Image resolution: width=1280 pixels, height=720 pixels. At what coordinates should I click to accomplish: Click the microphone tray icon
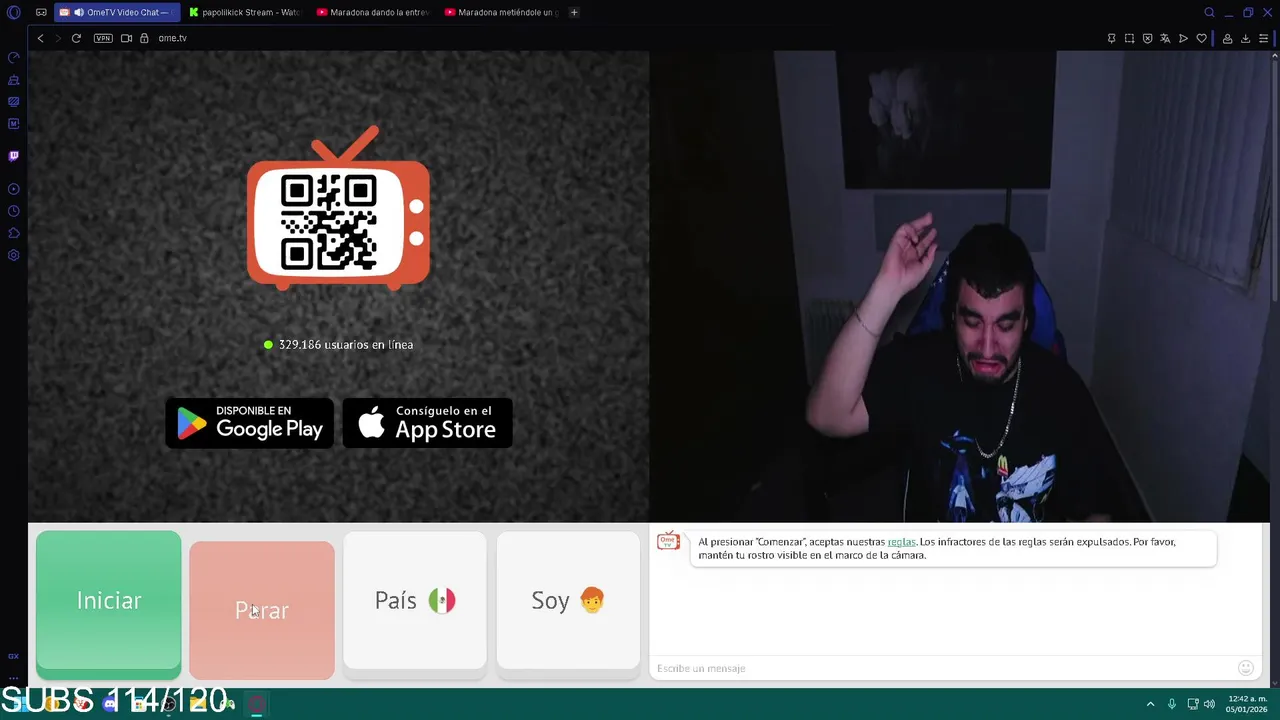pyautogui.click(x=1172, y=704)
